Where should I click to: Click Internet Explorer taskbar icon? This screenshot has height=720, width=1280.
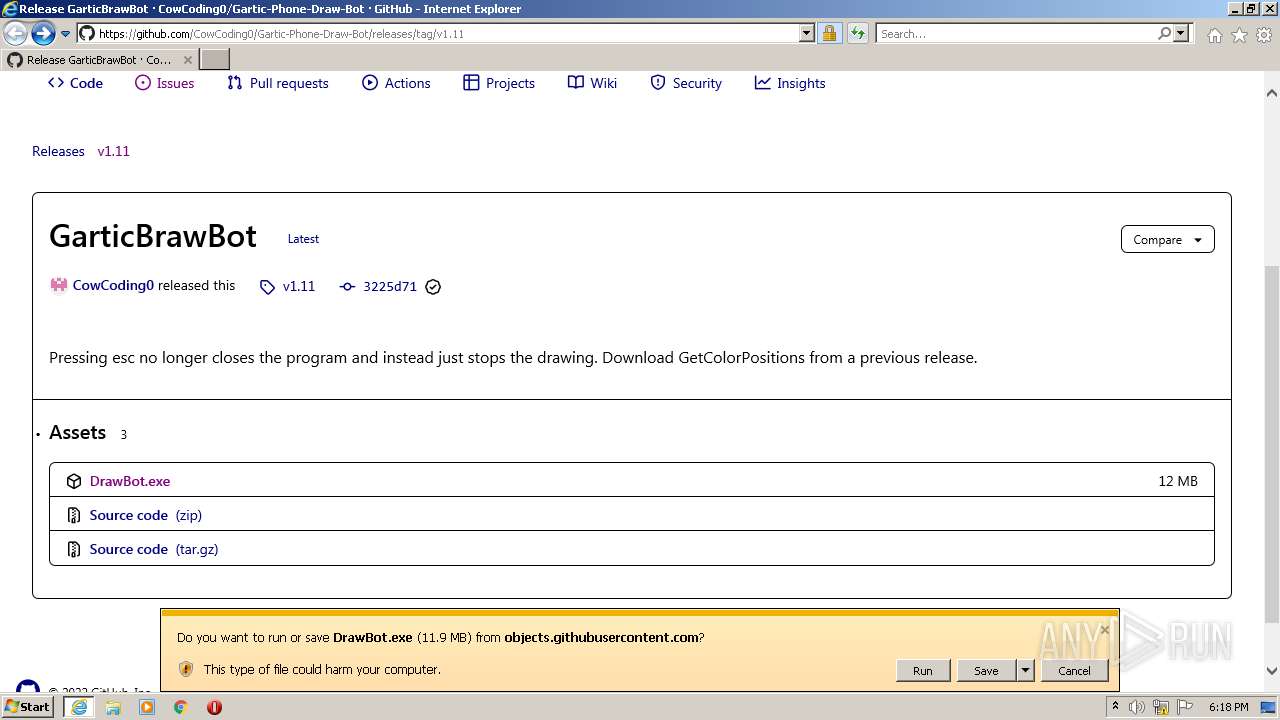[79, 707]
